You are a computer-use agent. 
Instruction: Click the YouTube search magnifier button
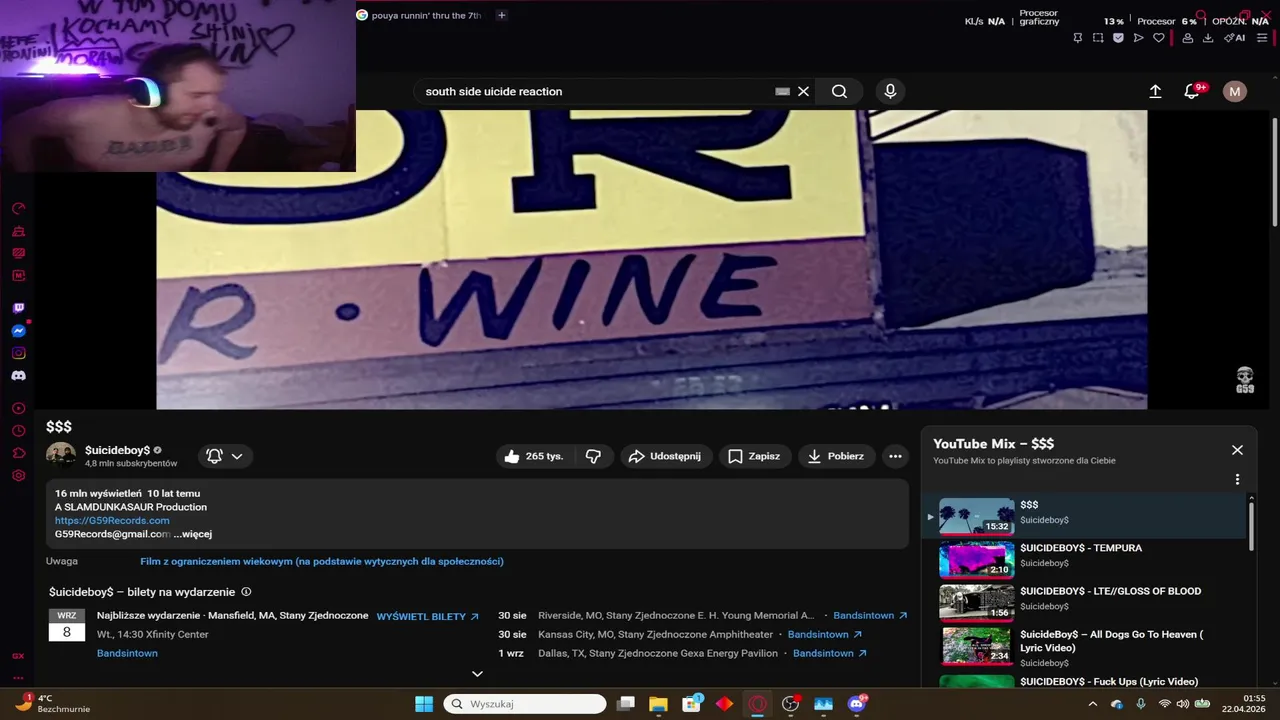[x=839, y=91]
